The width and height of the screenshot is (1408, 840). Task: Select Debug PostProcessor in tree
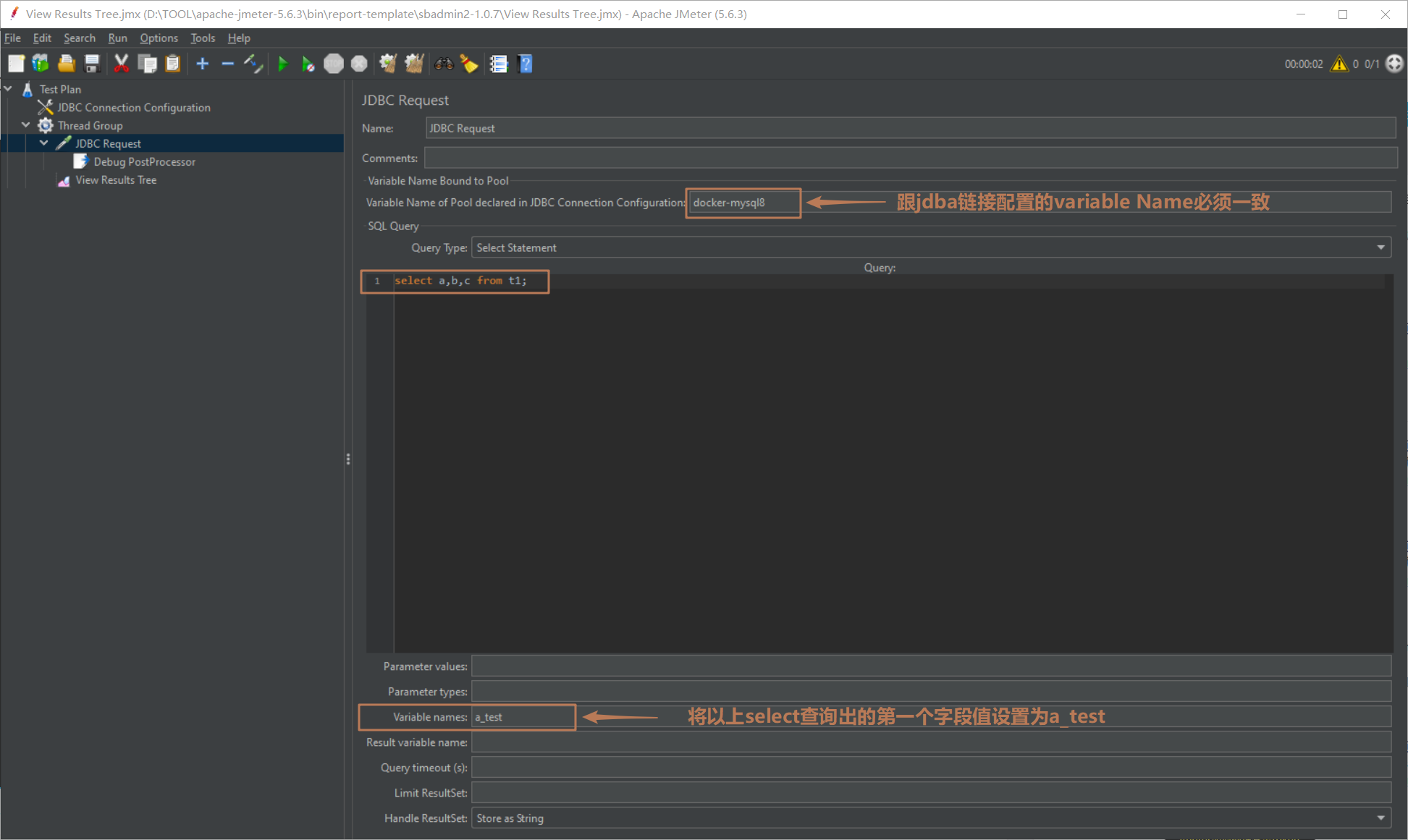coord(144,161)
